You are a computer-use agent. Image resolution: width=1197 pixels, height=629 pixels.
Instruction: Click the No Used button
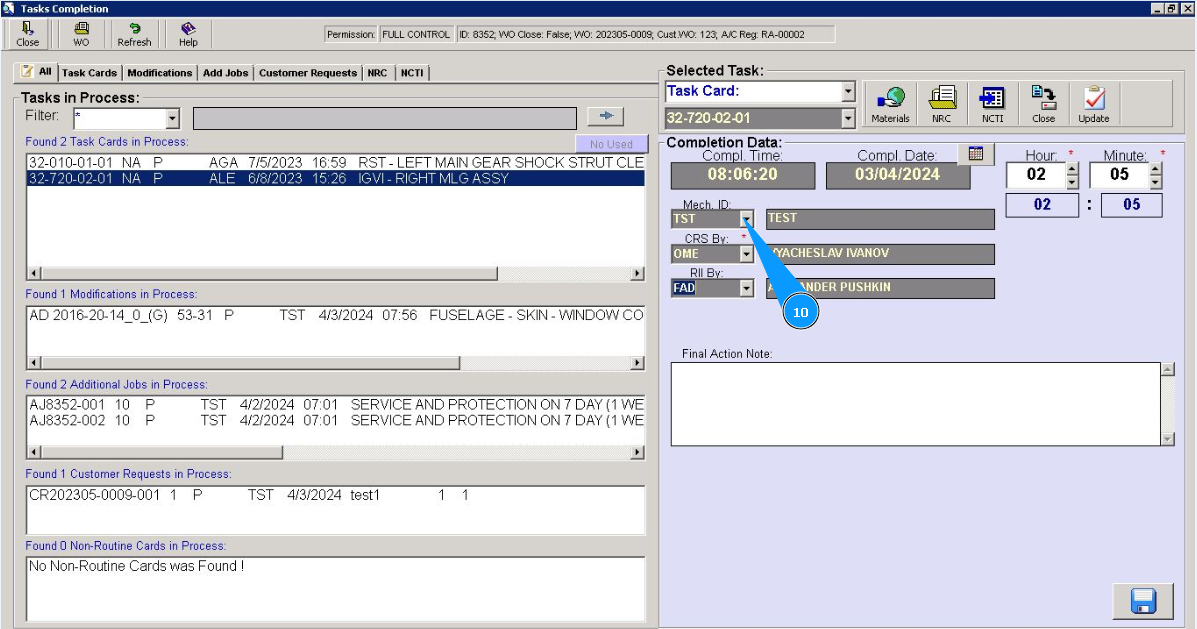[611, 144]
